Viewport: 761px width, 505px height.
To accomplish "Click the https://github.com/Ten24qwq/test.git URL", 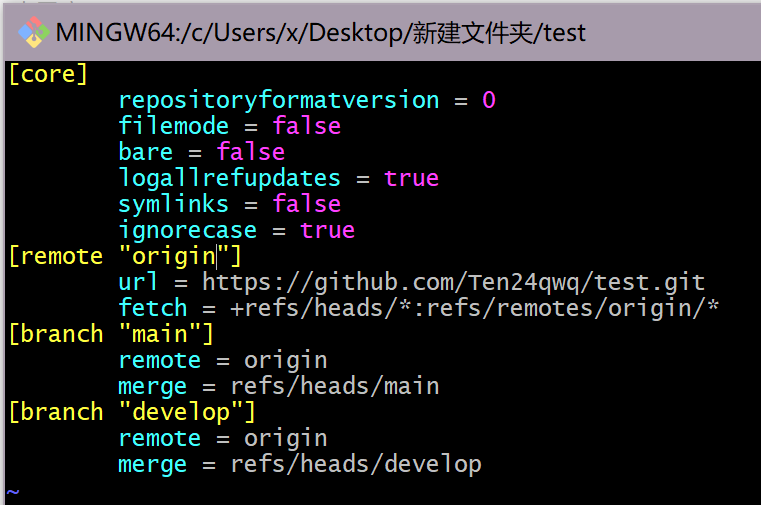I will coord(454,283).
